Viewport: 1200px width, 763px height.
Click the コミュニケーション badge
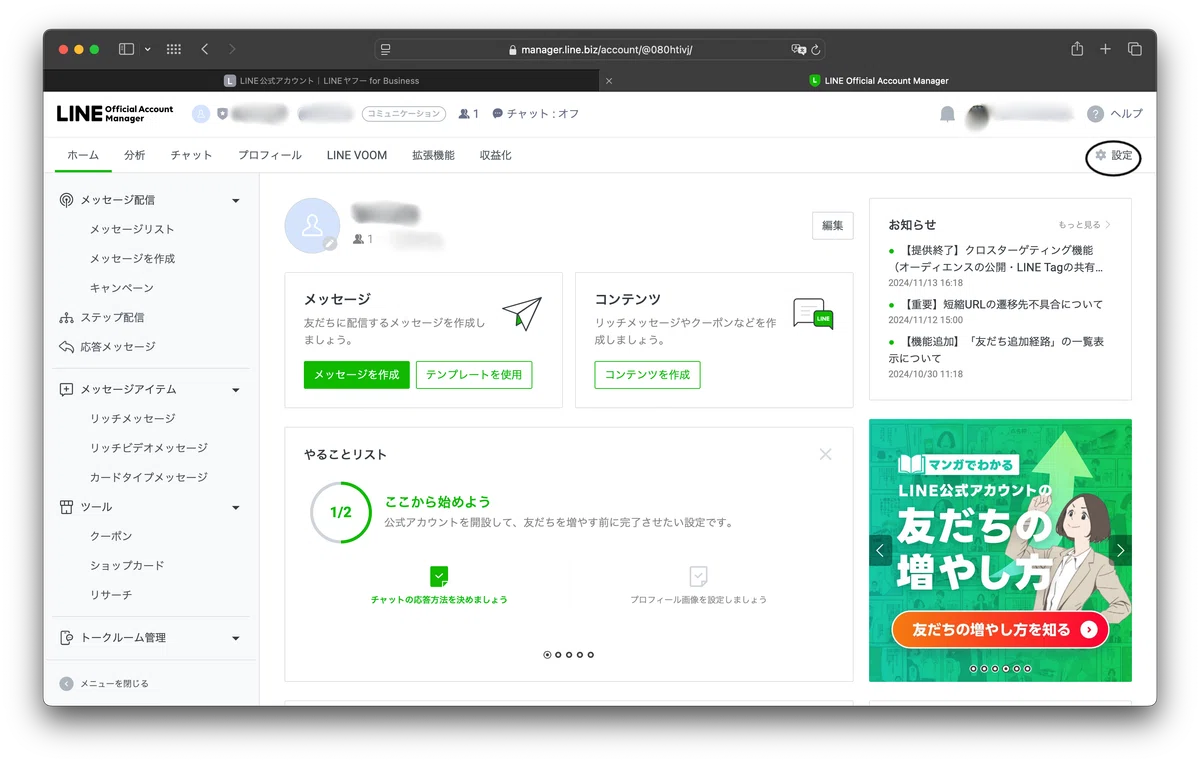(402, 114)
